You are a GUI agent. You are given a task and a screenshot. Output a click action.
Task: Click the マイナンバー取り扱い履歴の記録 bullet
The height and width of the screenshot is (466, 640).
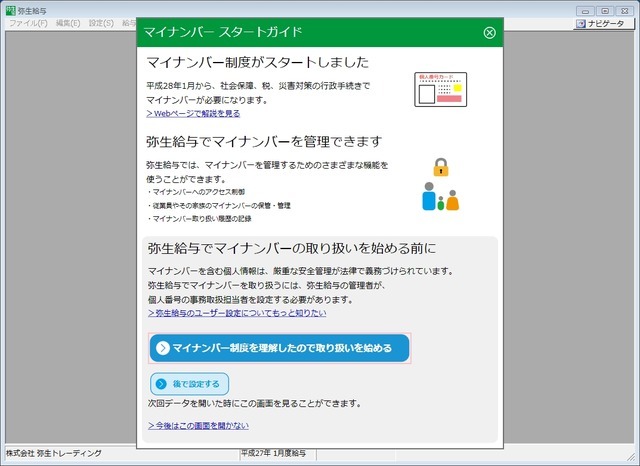point(199,219)
